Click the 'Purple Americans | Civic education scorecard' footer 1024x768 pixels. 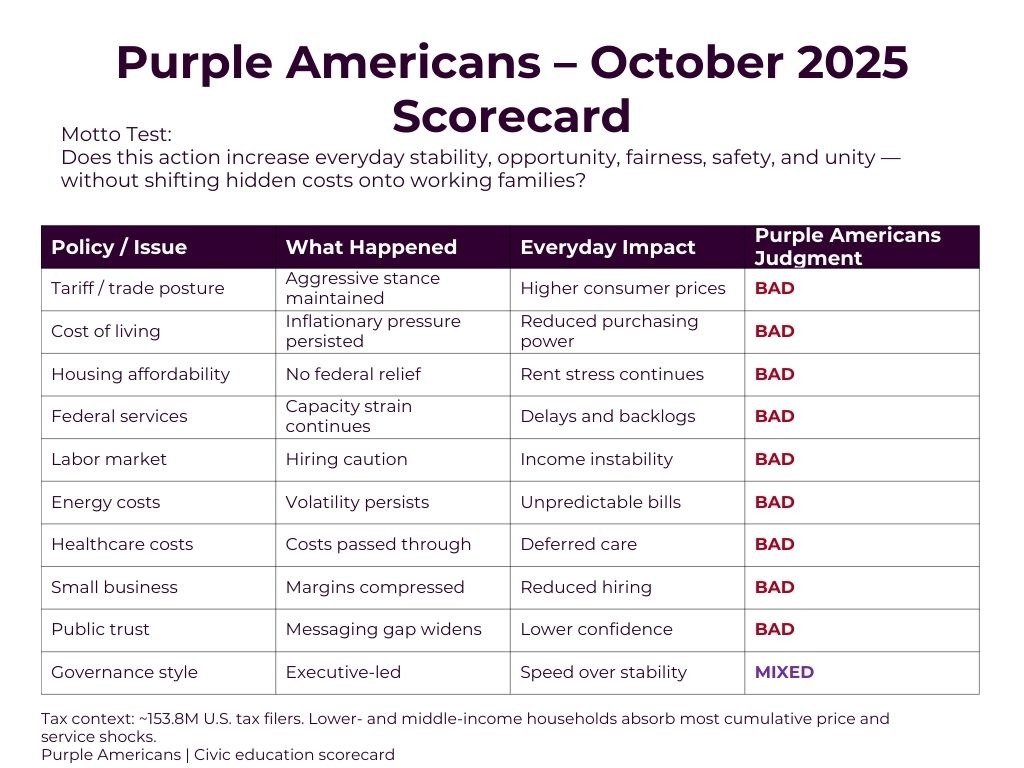point(218,755)
